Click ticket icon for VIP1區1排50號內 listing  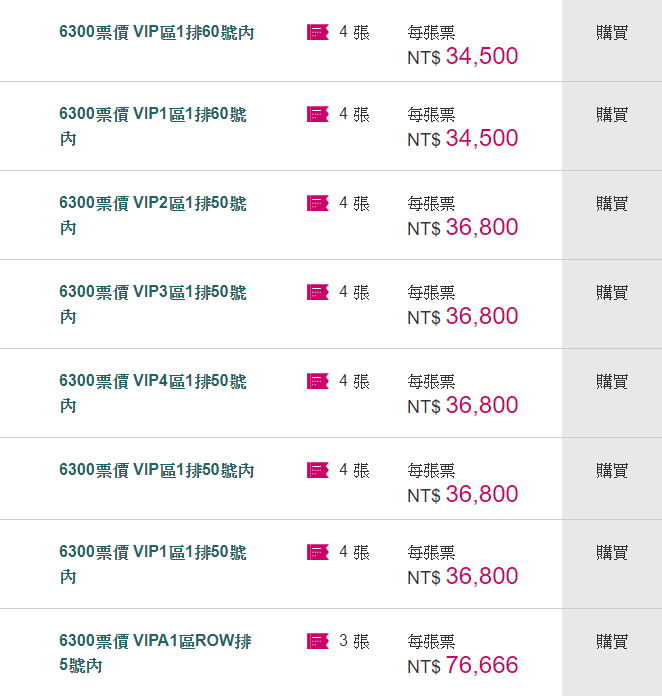(318, 552)
